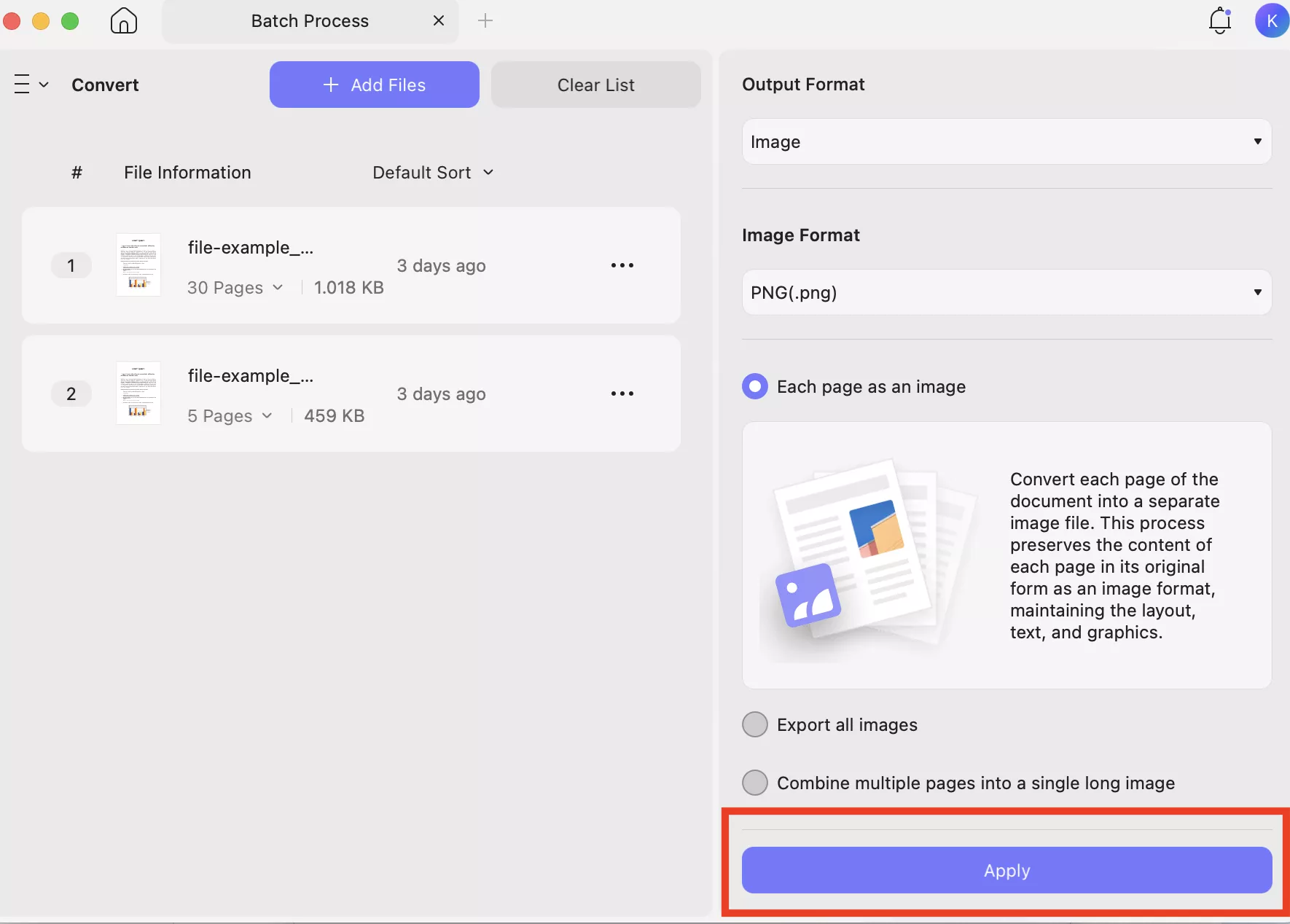The width and height of the screenshot is (1290, 924).
Task: Open the user profile avatar
Action: [1272, 21]
